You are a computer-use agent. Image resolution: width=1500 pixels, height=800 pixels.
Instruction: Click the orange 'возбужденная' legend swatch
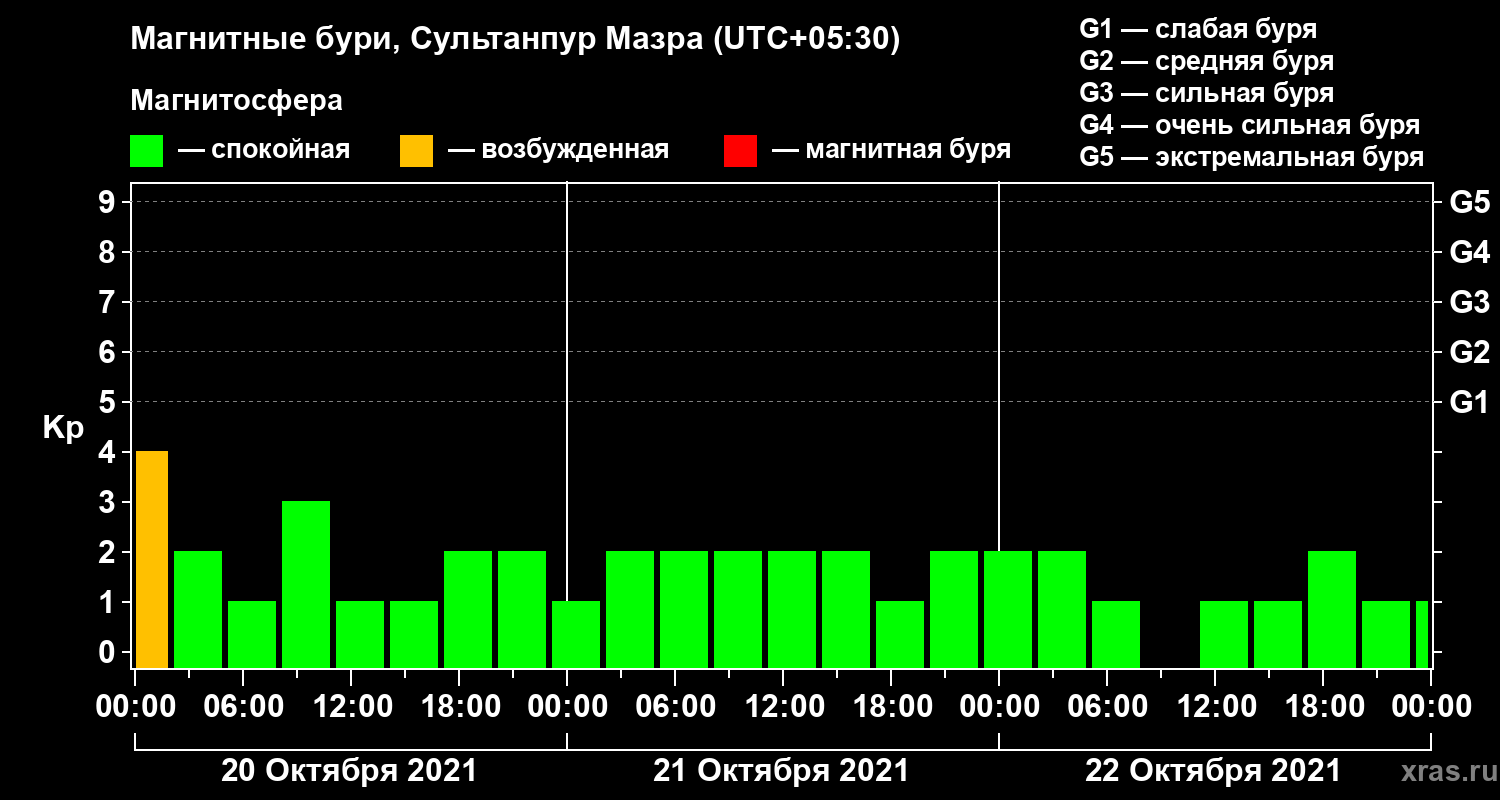[x=416, y=151]
